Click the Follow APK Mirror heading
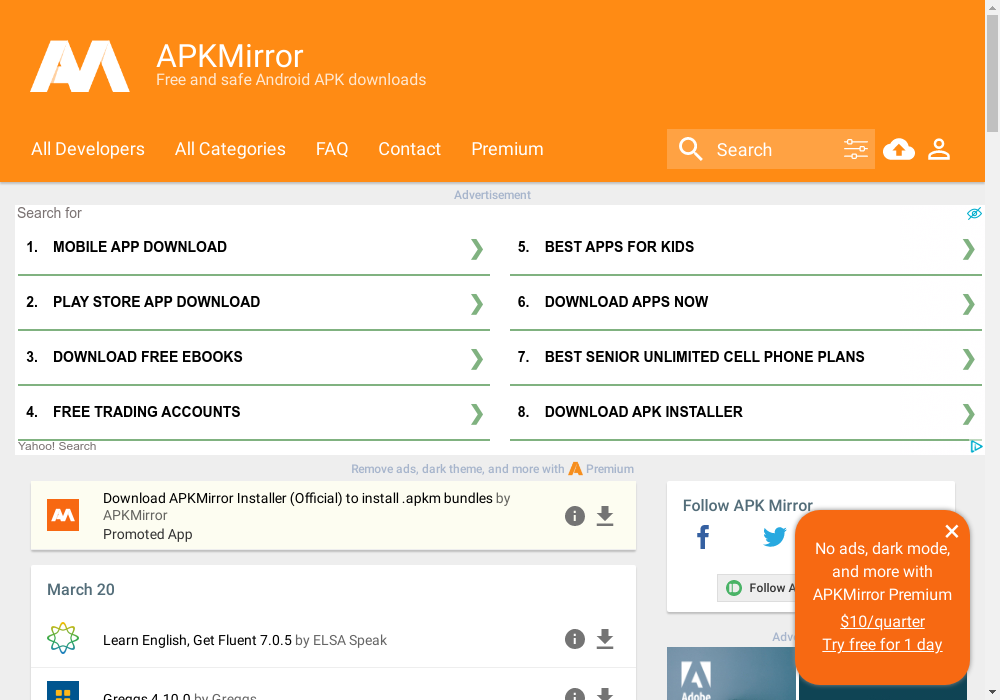 pos(747,506)
